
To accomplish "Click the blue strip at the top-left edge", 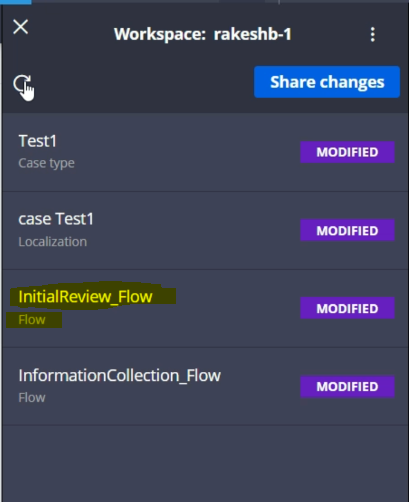I will click(x=16, y=2).
